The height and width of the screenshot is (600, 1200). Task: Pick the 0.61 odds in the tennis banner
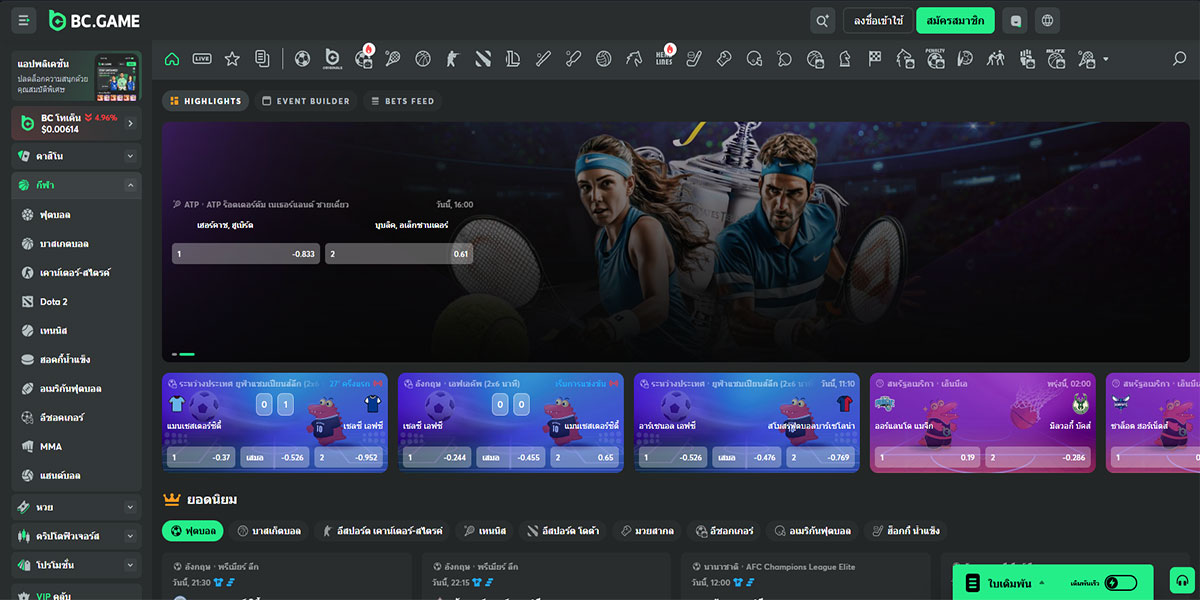tap(399, 254)
